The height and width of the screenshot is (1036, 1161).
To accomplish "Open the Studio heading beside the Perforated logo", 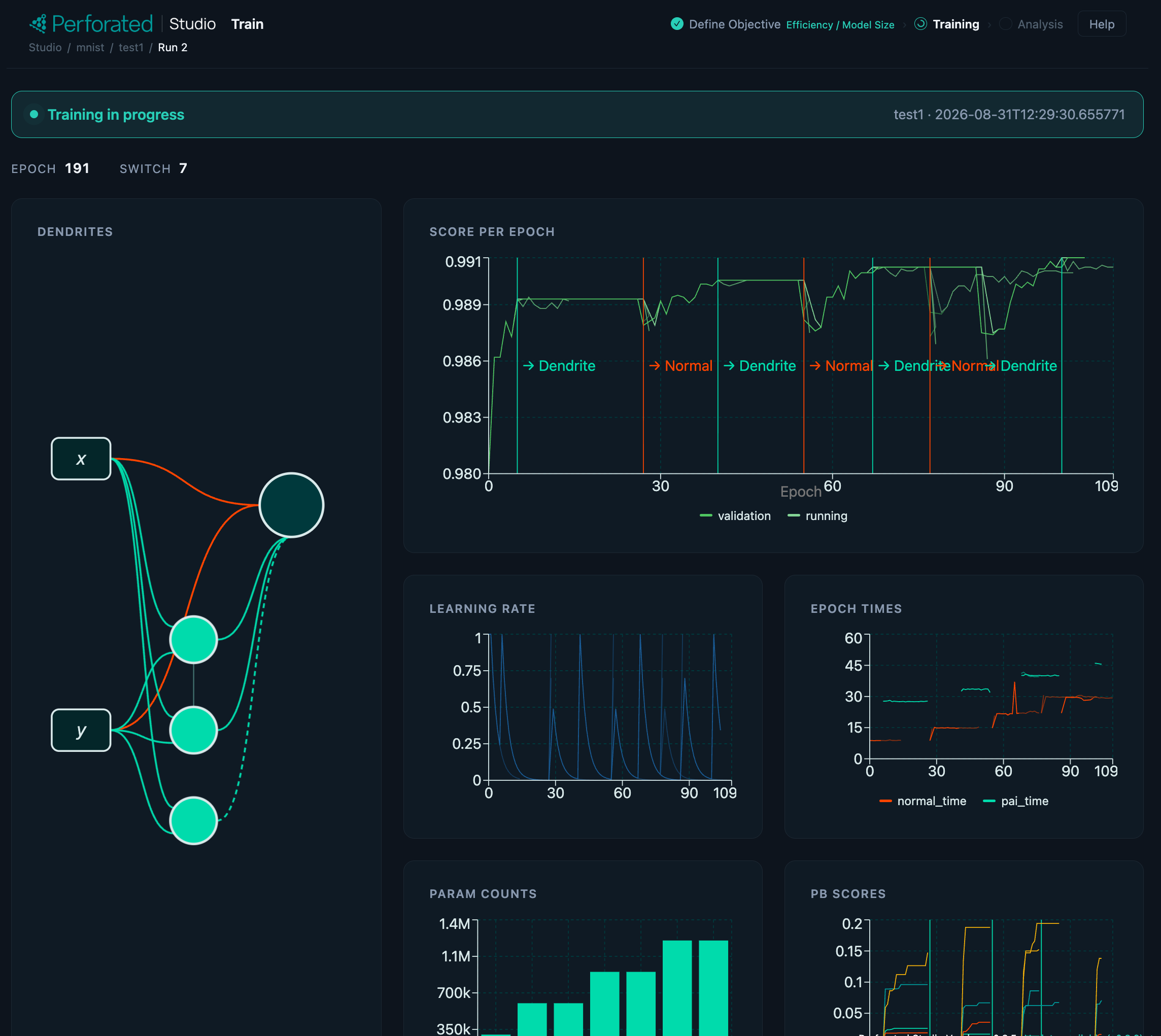I will coord(192,24).
